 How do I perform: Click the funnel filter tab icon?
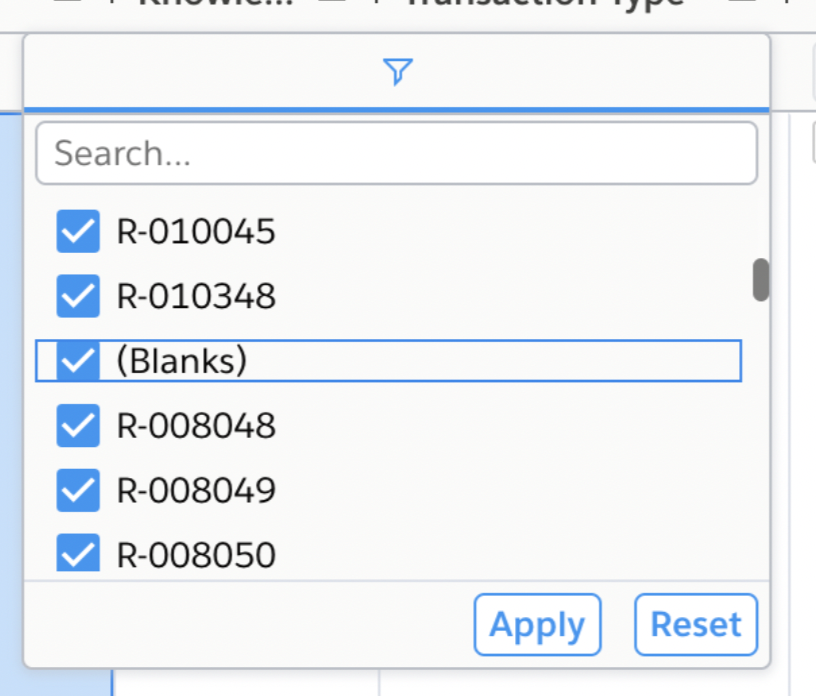pyautogui.click(x=397, y=71)
